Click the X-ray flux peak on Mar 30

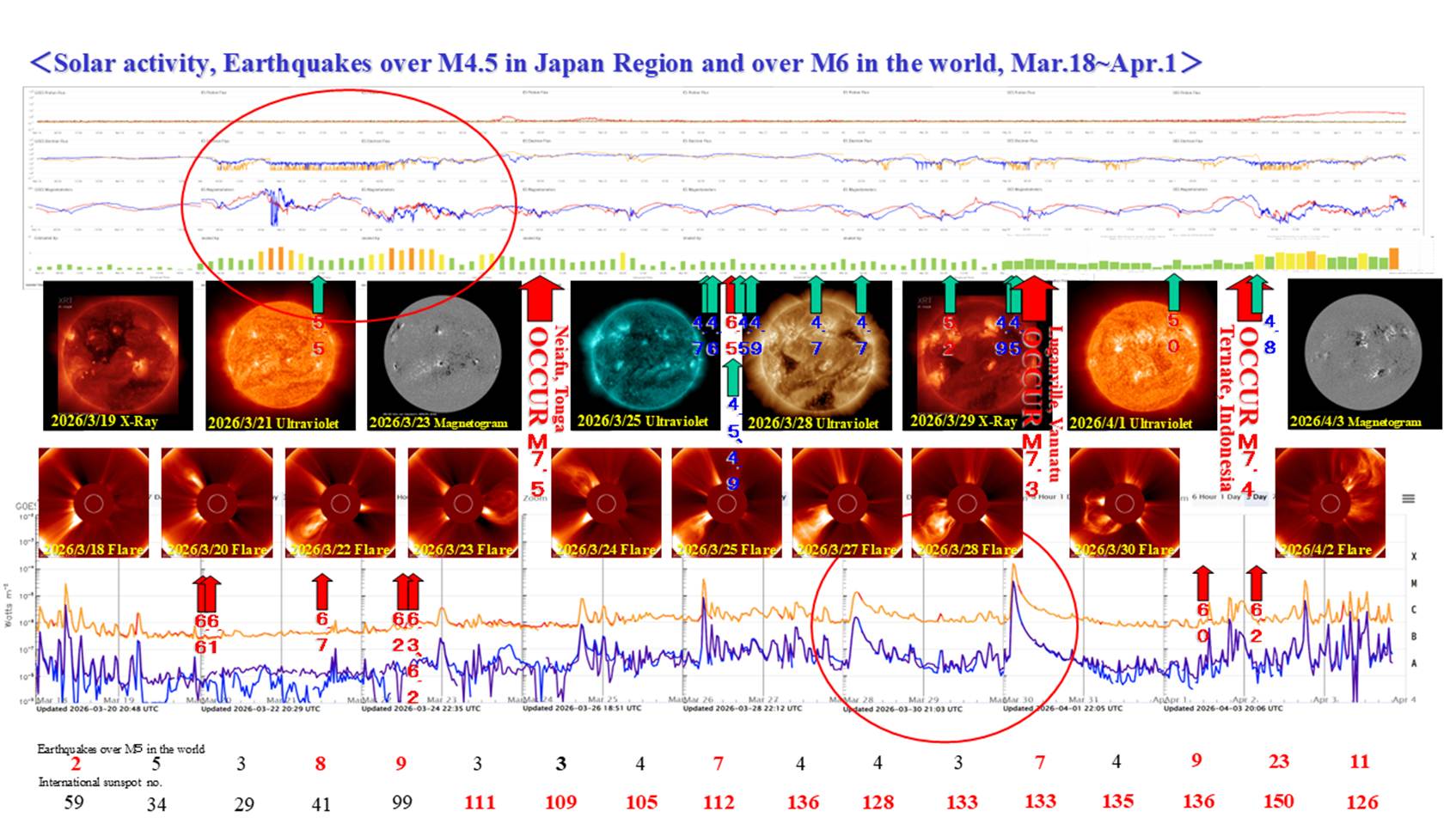pyautogui.click(x=1014, y=567)
